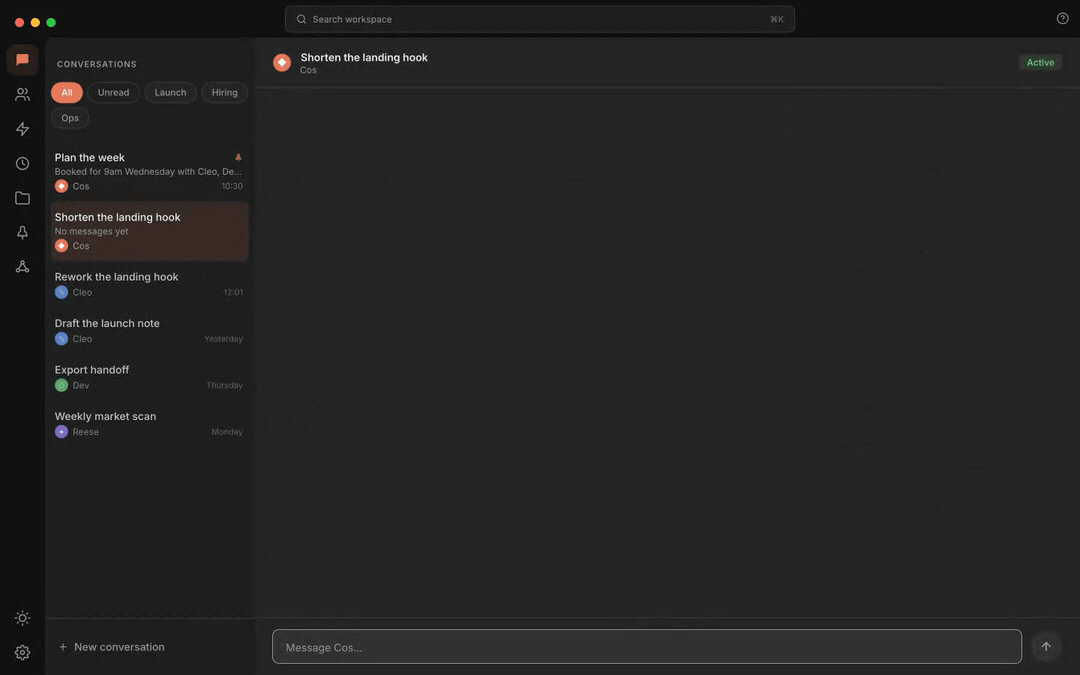Click the Monday timestamp on Weekly market scan
The height and width of the screenshot is (675, 1080).
tap(227, 432)
